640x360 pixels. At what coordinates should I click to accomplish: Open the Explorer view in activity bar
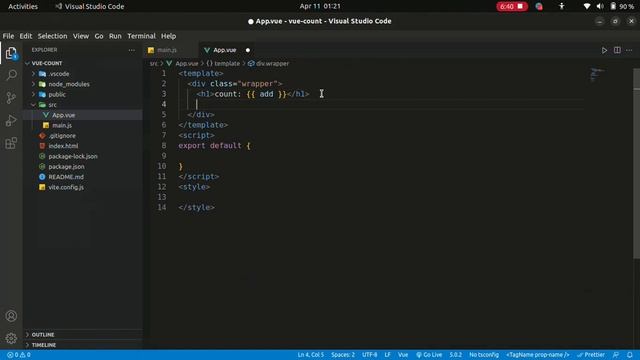click(11, 53)
